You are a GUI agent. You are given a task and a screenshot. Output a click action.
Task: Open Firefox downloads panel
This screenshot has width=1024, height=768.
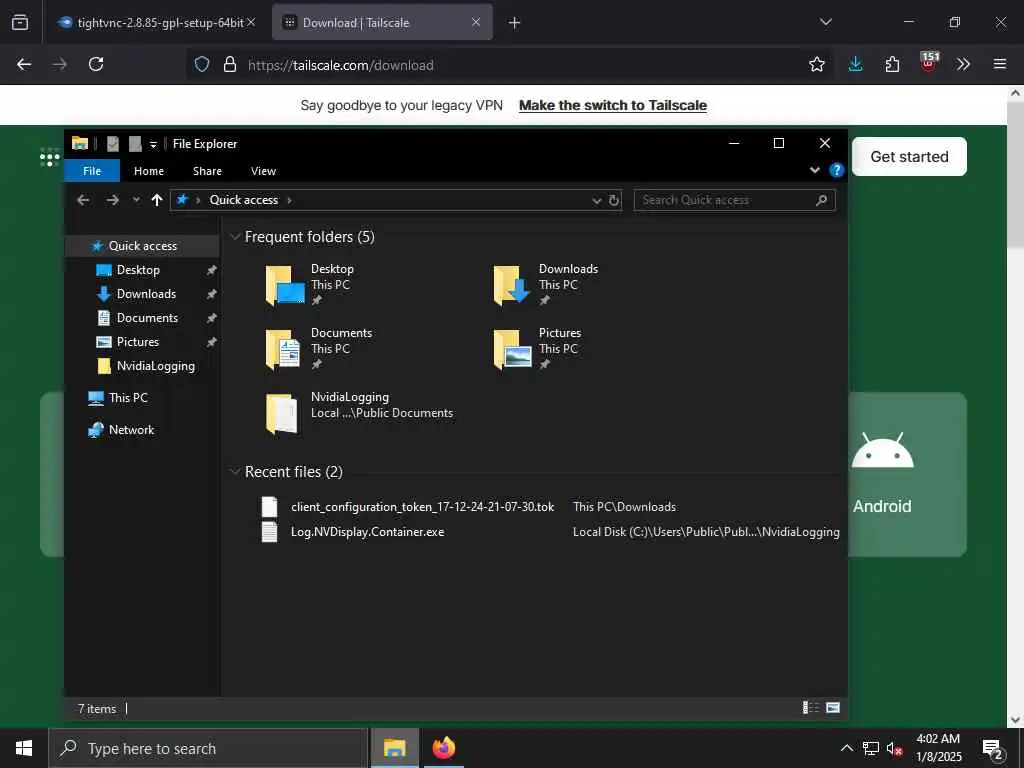pyautogui.click(x=856, y=64)
